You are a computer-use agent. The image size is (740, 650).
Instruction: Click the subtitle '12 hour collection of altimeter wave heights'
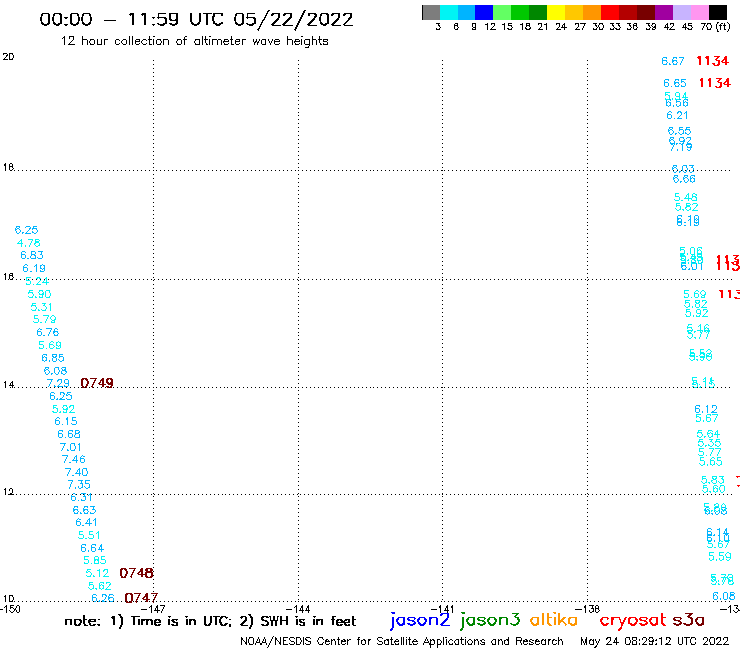tap(194, 41)
